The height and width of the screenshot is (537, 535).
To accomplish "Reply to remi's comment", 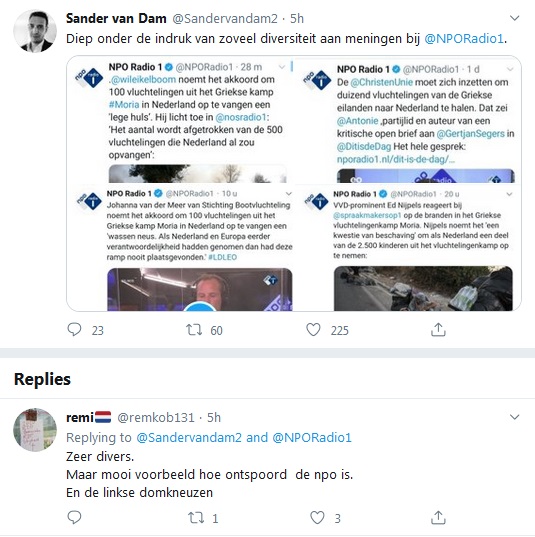I will point(74,517).
